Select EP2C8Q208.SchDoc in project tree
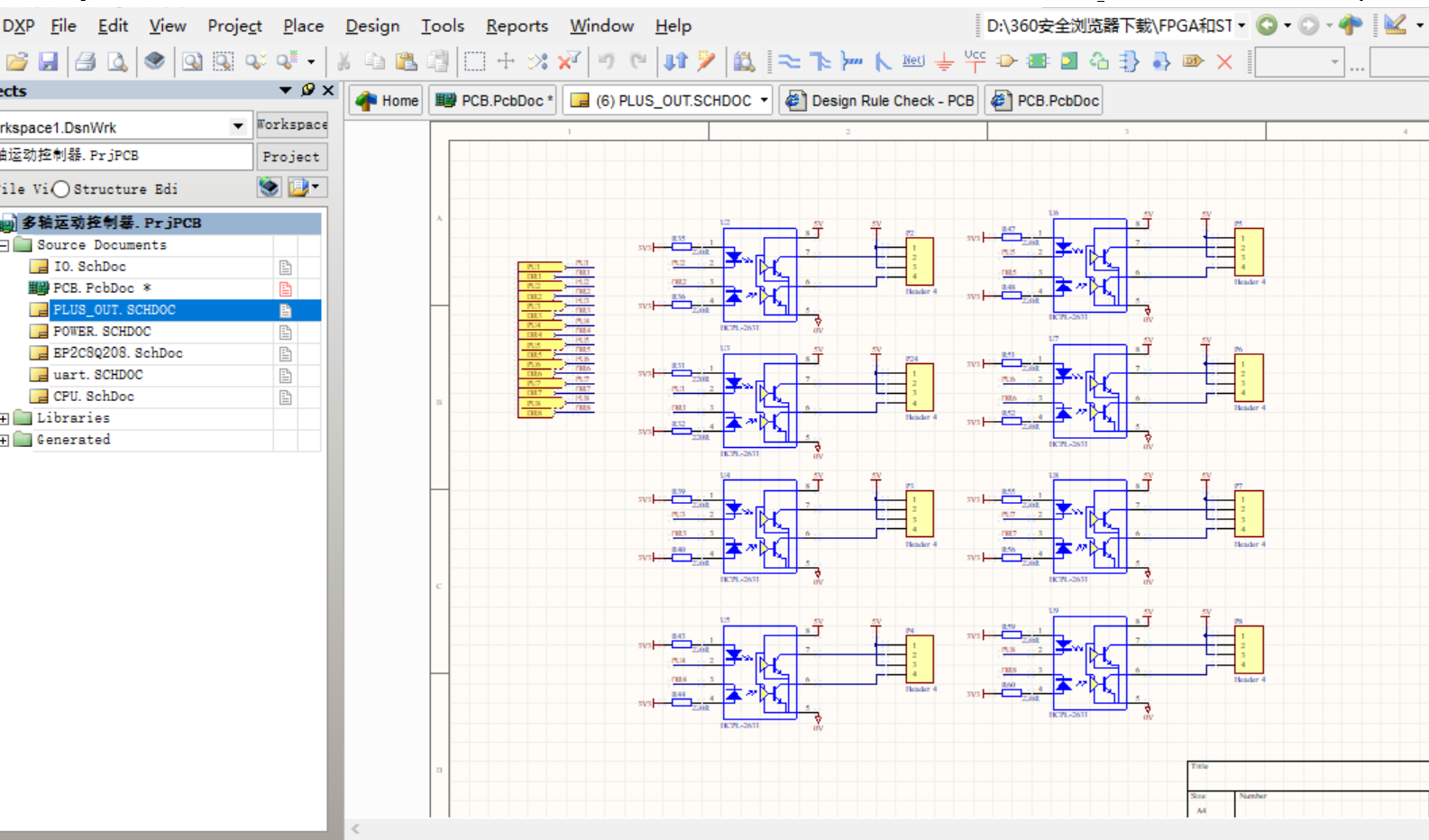 pos(117,353)
